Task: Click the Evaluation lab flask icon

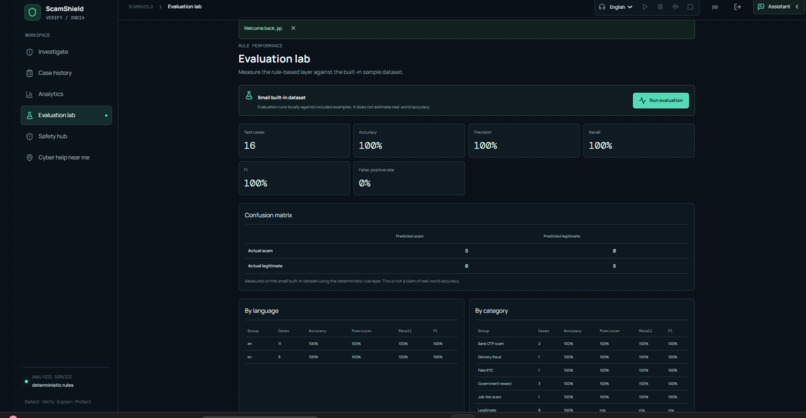Action: (29, 115)
